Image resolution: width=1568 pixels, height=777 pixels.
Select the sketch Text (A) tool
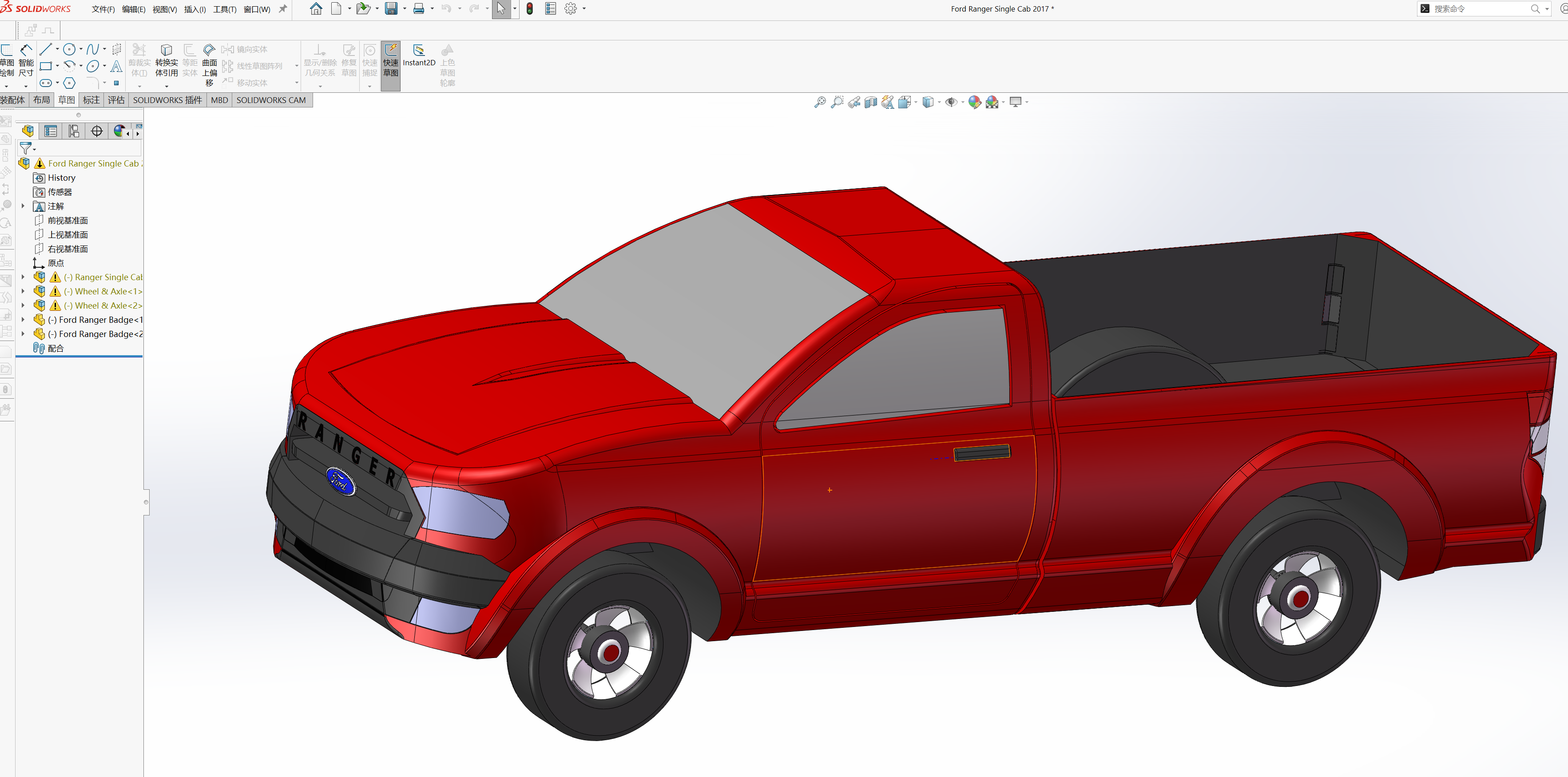(116, 66)
